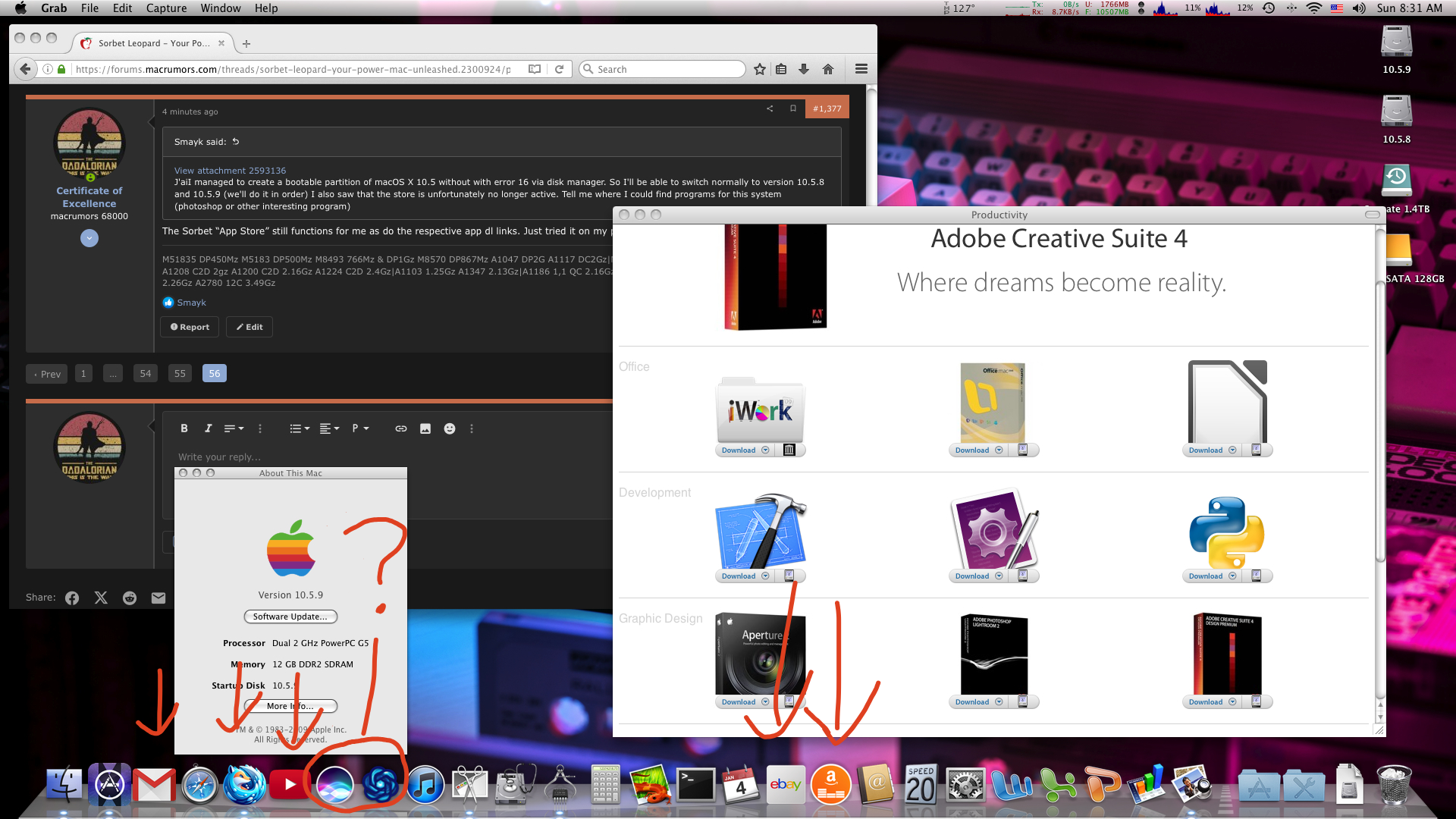
Task: Open Firefox hamburger menu
Action: [x=861, y=69]
